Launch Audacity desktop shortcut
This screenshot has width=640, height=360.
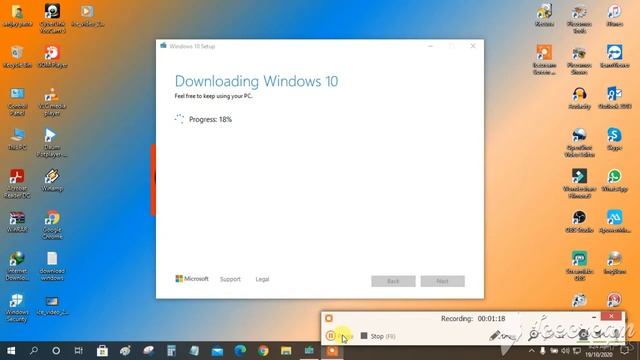579,98
